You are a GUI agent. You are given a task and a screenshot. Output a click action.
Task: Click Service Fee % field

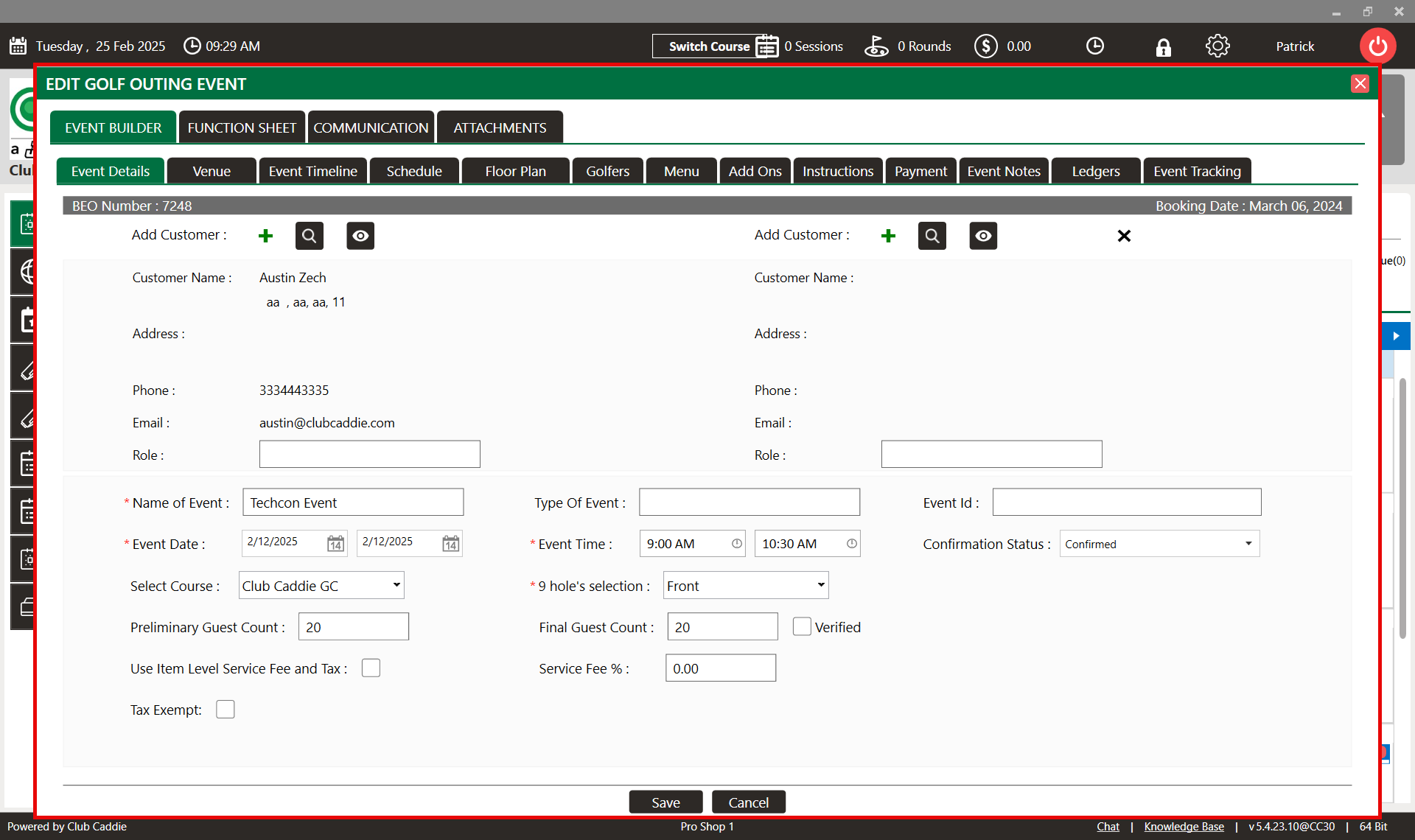click(721, 668)
